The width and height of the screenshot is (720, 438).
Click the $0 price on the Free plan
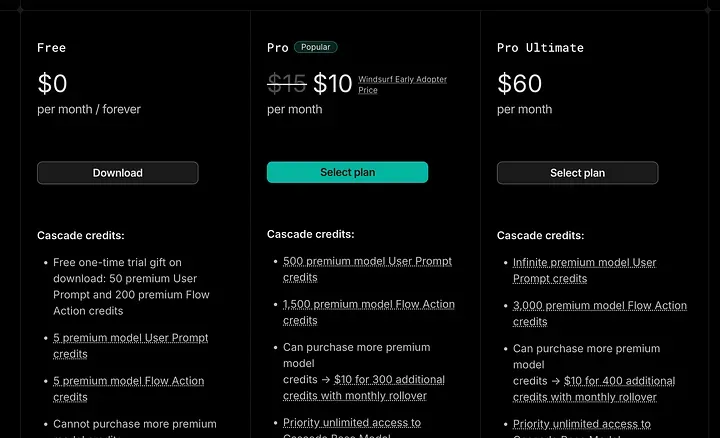click(x=52, y=84)
